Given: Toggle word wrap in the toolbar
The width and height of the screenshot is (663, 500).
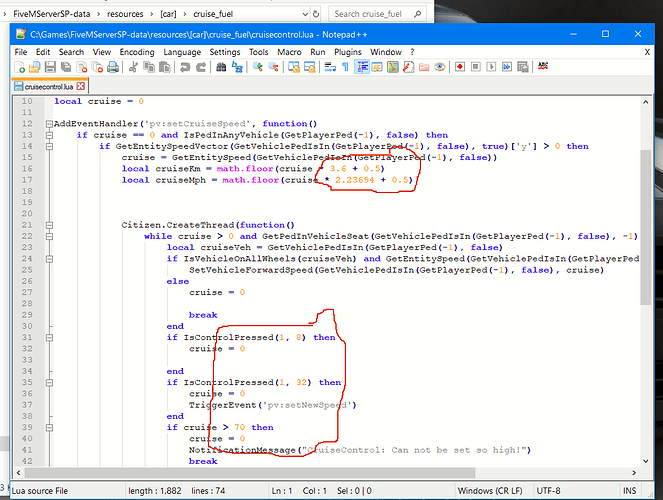Looking at the screenshot, I should pyautogui.click(x=330, y=67).
